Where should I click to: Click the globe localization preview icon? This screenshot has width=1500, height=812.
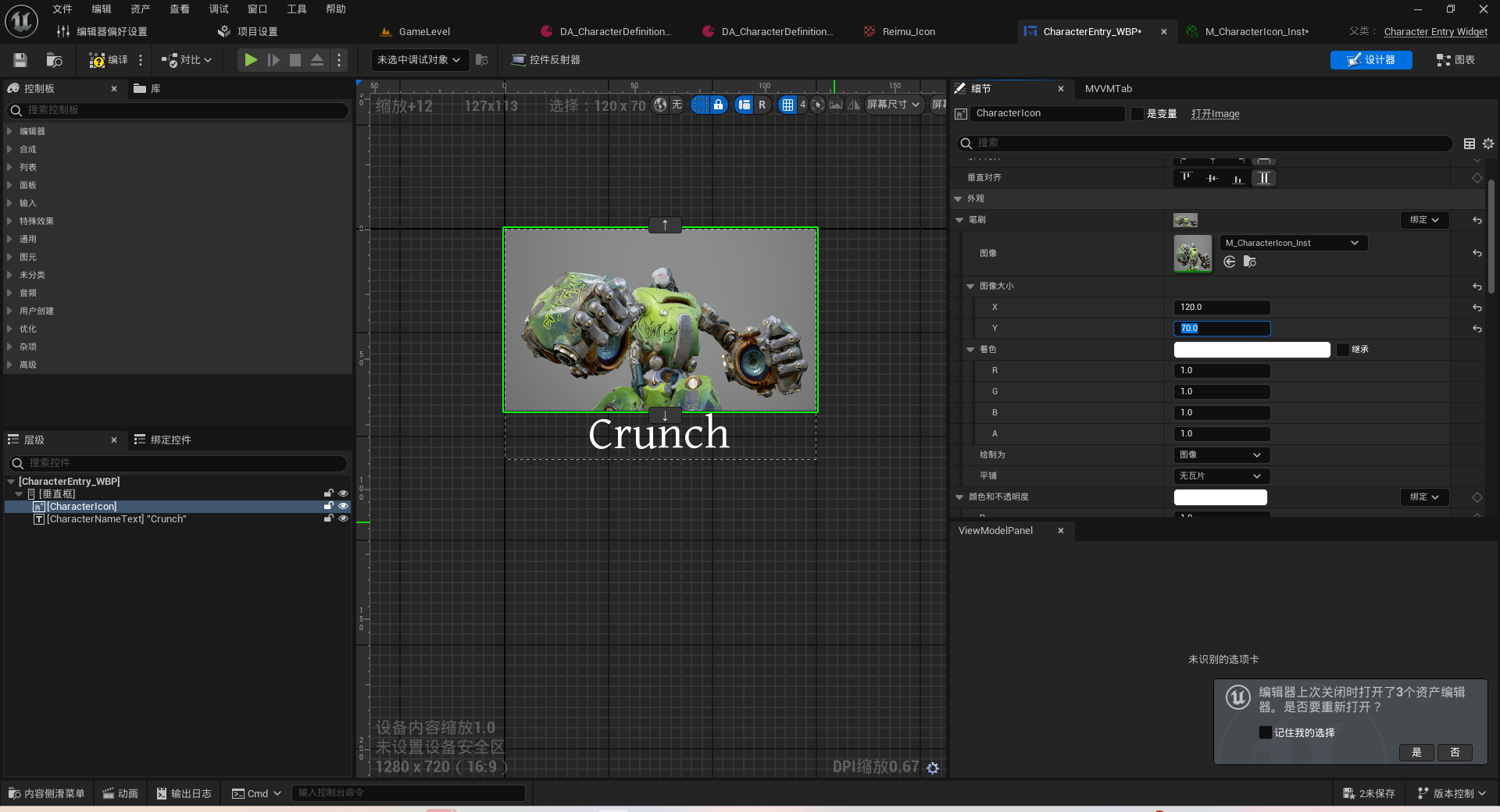pyautogui.click(x=661, y=105)
